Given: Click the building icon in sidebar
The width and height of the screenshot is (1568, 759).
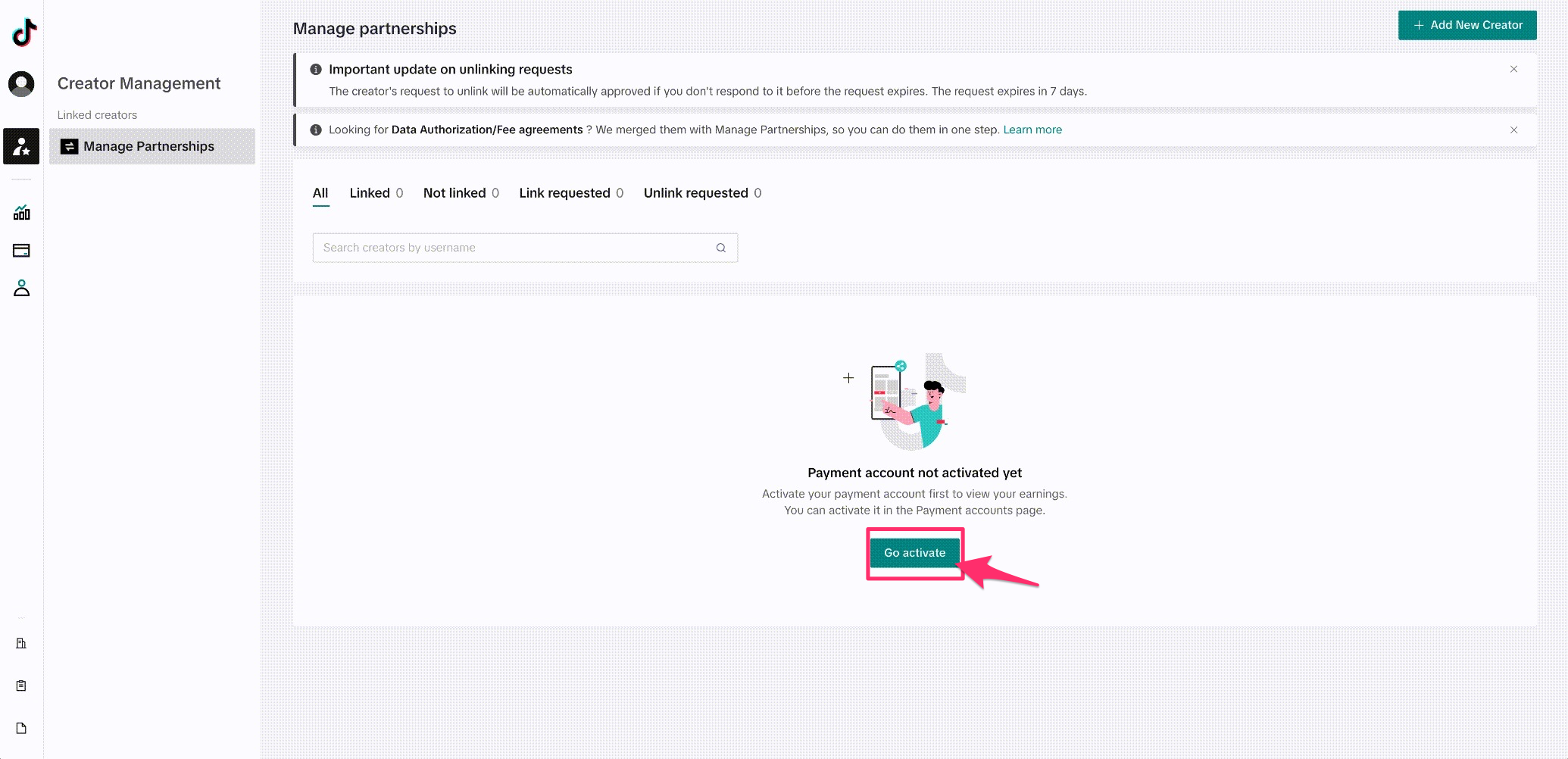Looking at the screenshot, I should [x=21, y=644].
